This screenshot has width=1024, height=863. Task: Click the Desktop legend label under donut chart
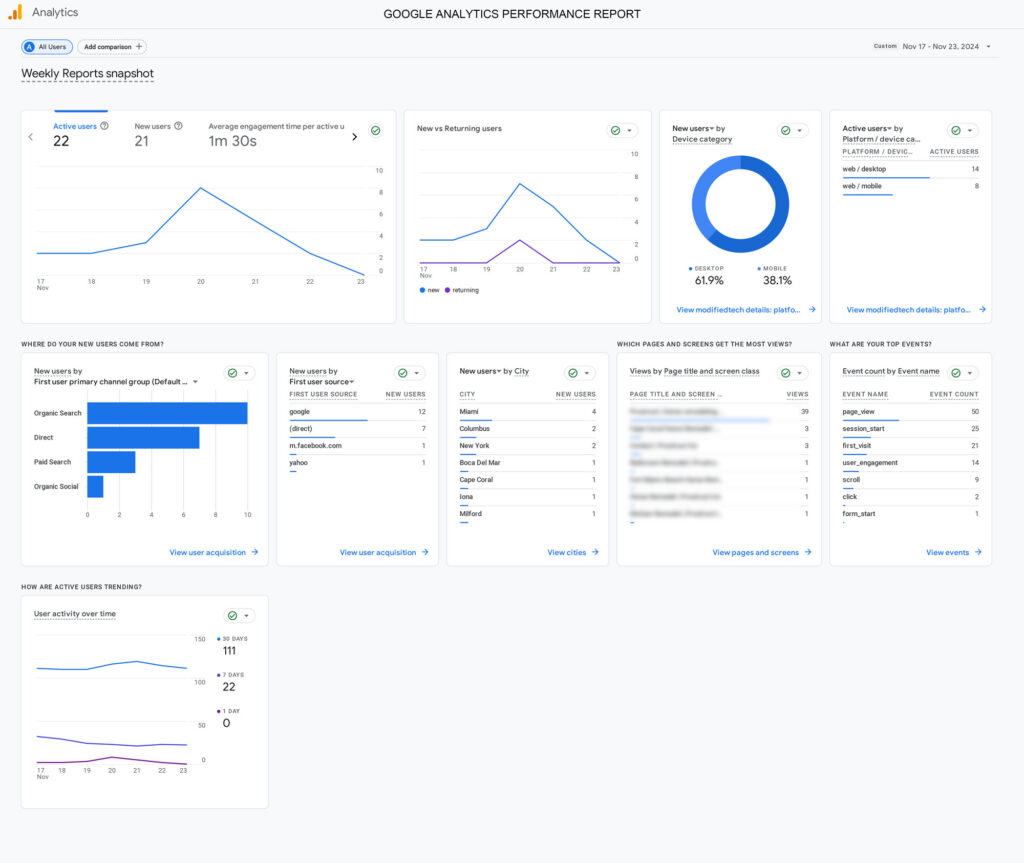[x=709, y=269]
